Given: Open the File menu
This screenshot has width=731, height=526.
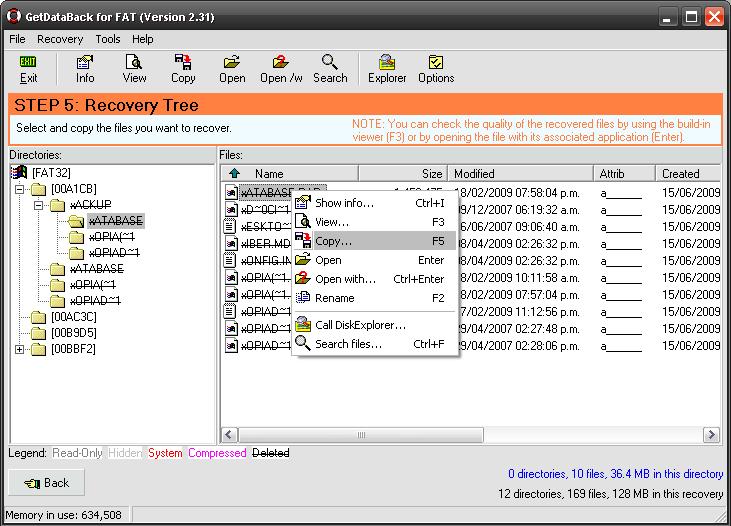Looking at the screenshot, I should tap(17, 39).
